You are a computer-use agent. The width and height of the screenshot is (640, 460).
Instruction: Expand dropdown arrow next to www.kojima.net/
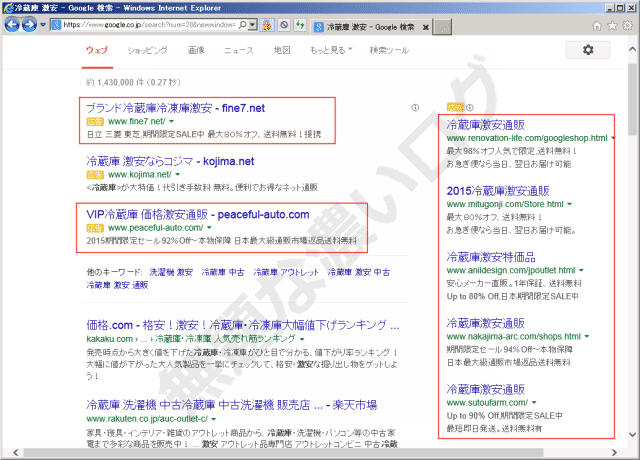click(x=178, y=174)
